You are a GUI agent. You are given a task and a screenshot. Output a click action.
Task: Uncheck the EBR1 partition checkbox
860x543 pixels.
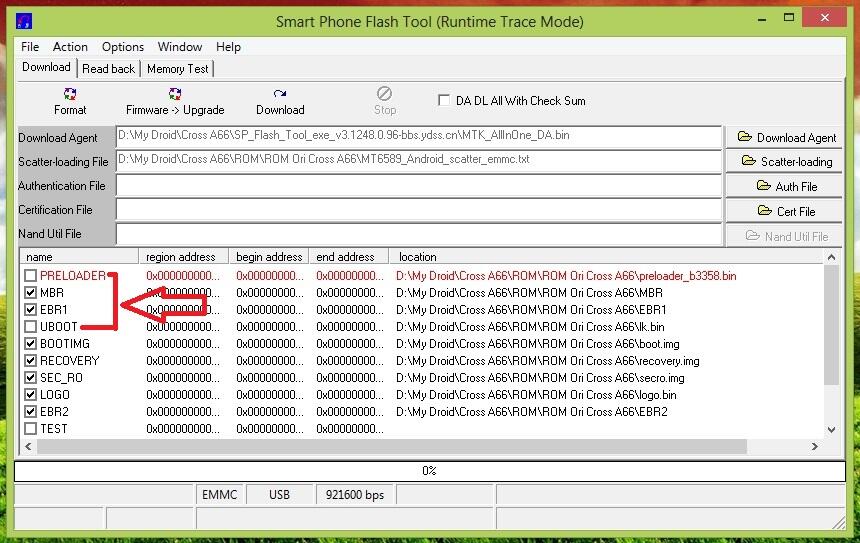[31, 309]
